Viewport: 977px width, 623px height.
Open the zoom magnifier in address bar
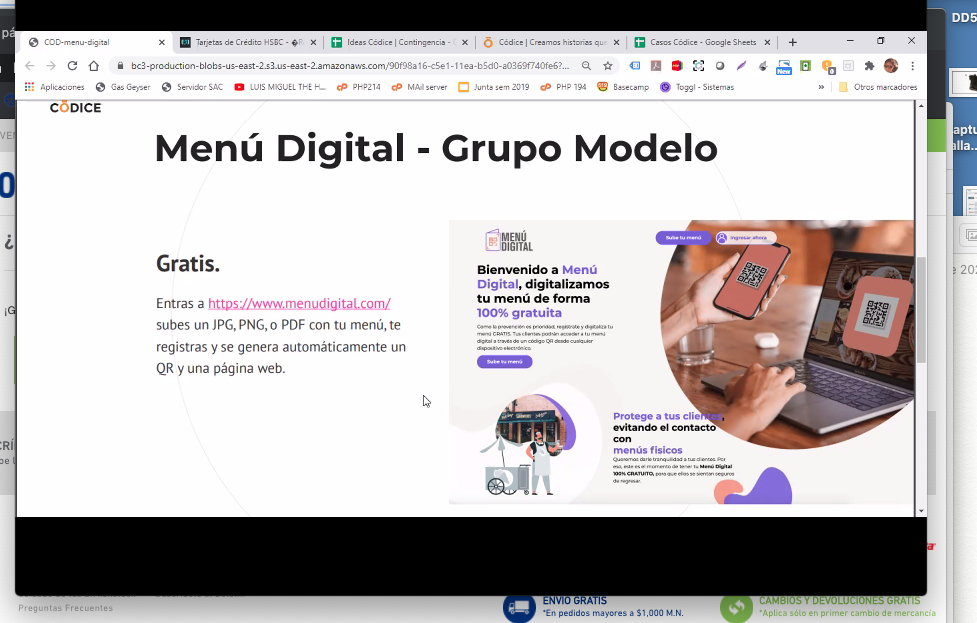[x=586, y=65]
